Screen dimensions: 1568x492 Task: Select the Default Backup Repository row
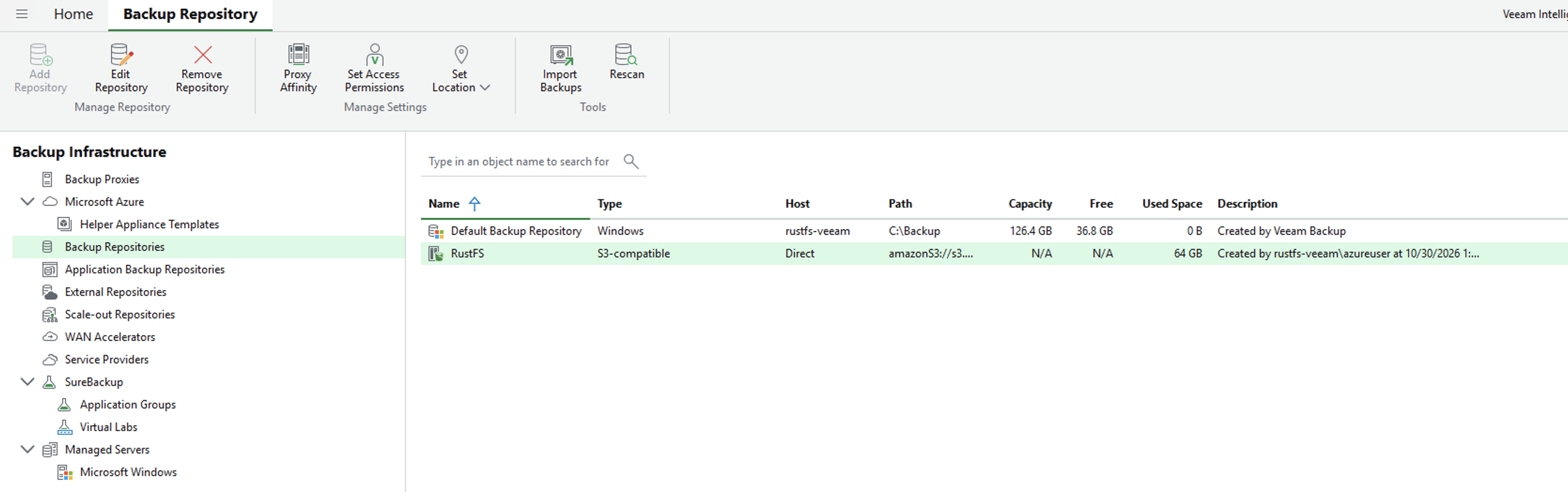(994, 231)
